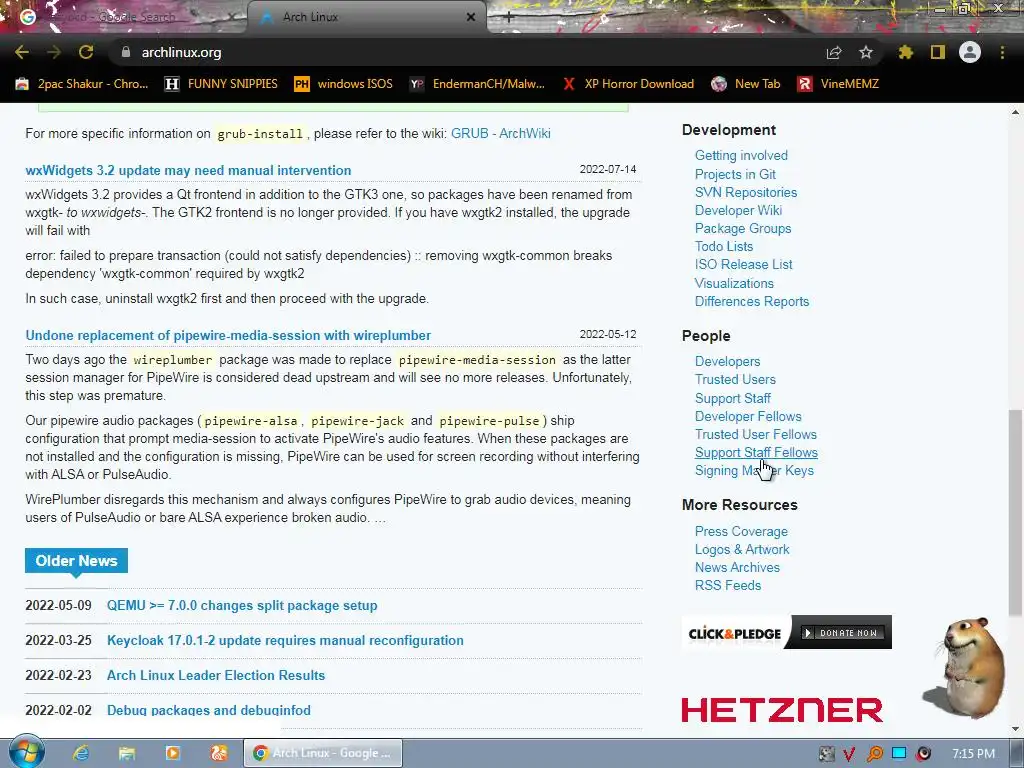Open Windows Media Player taskbar icon
This screenshot has height=768, width=1024.
173,753
